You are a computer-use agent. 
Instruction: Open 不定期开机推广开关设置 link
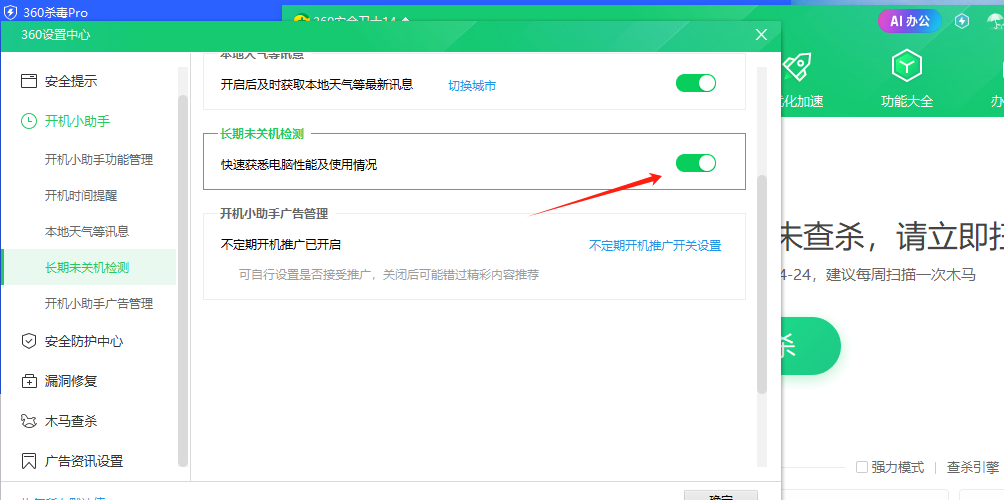click(655, 246)
